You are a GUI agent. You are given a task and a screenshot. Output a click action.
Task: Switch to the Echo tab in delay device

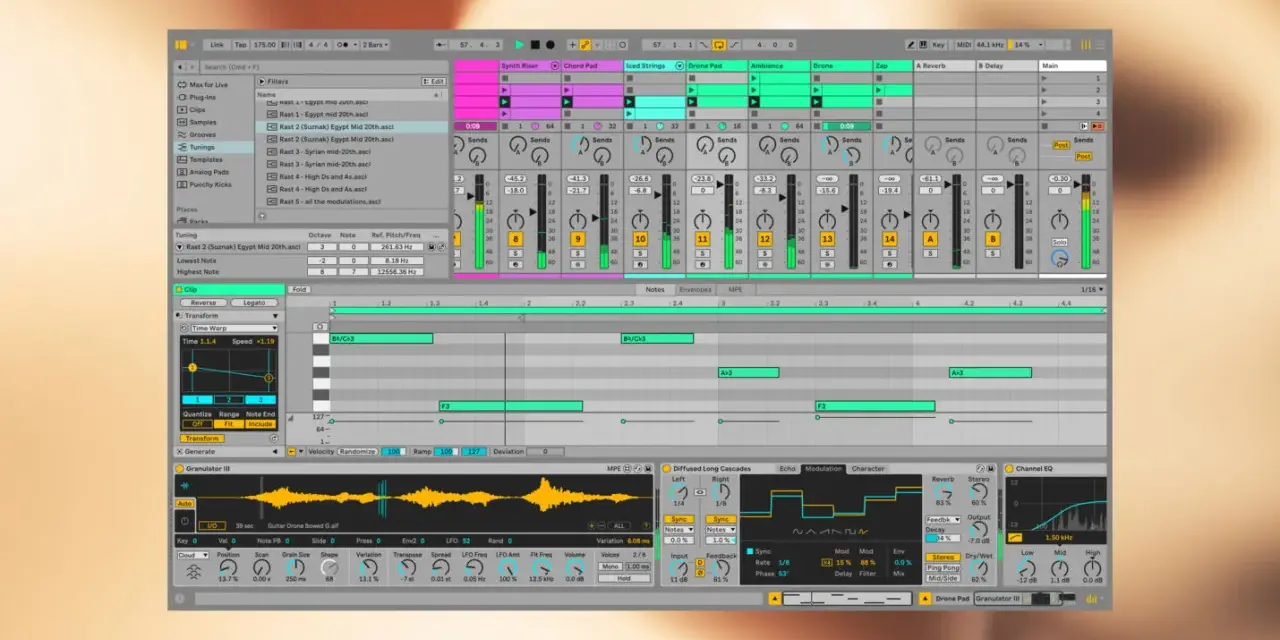[x=787, y=468]
